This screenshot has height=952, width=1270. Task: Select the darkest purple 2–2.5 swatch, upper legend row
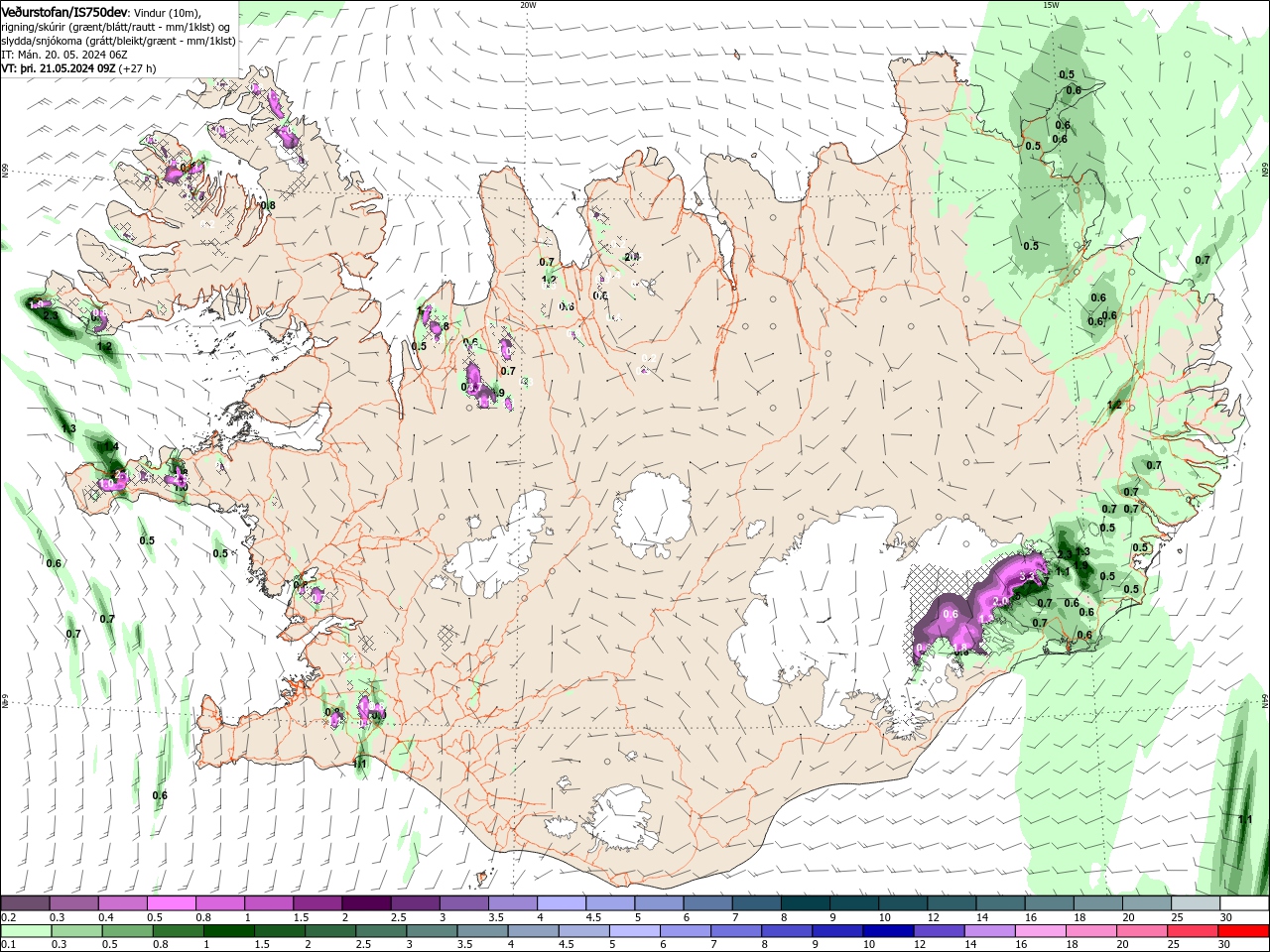[366, 903]
